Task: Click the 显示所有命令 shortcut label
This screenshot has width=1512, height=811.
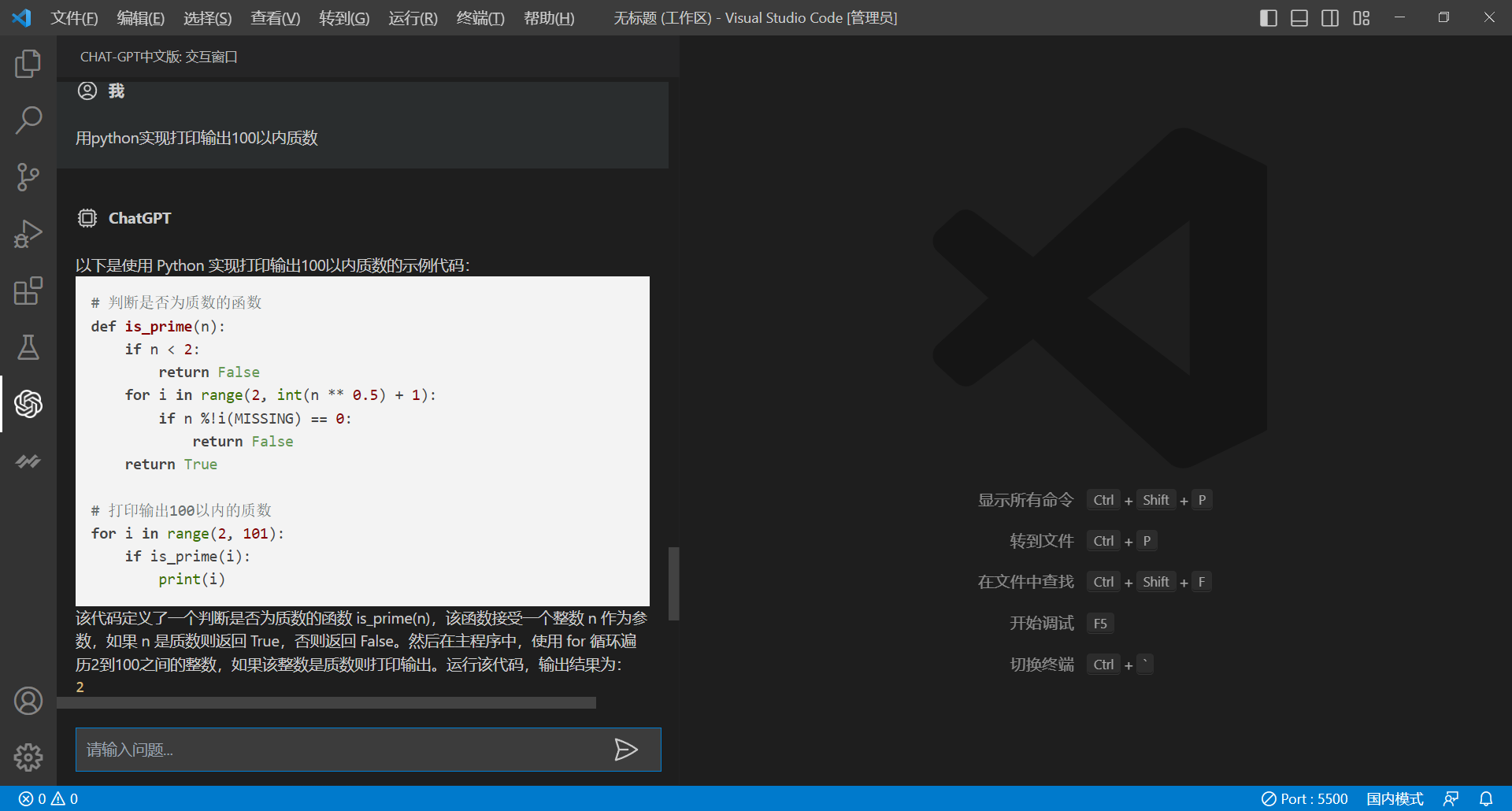Action: coord(1025,500)
